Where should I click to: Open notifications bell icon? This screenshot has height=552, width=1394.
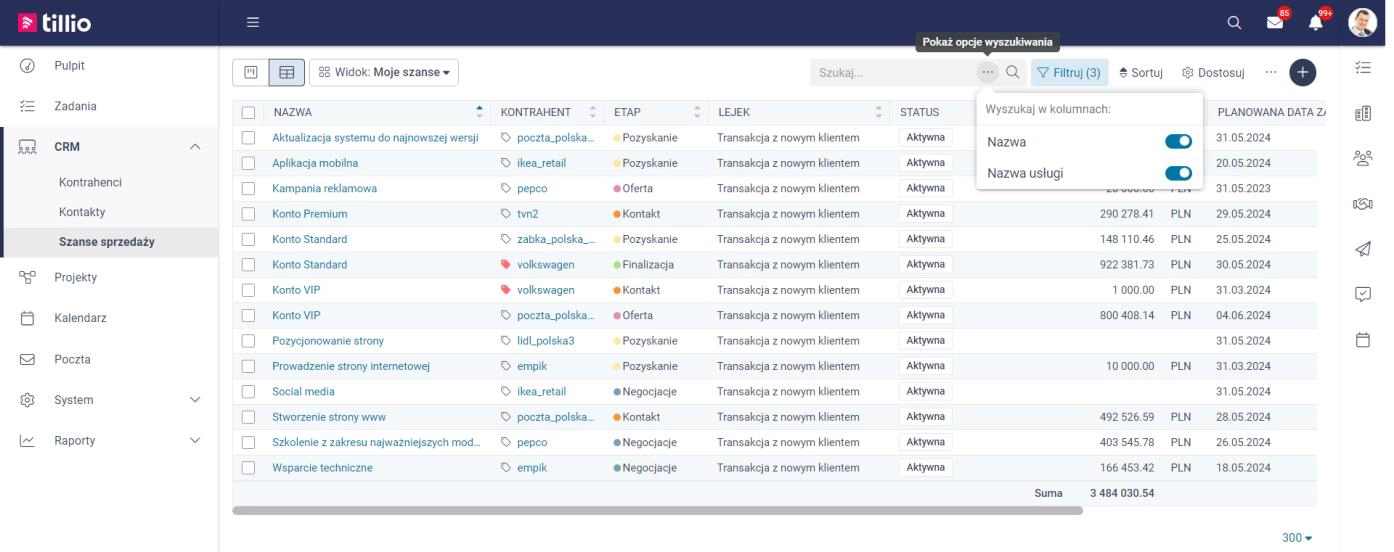pos(1316,22)
